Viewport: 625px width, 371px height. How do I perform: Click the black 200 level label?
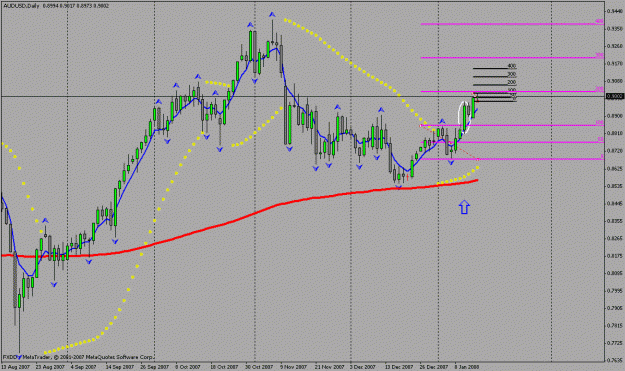click(512, 82)
